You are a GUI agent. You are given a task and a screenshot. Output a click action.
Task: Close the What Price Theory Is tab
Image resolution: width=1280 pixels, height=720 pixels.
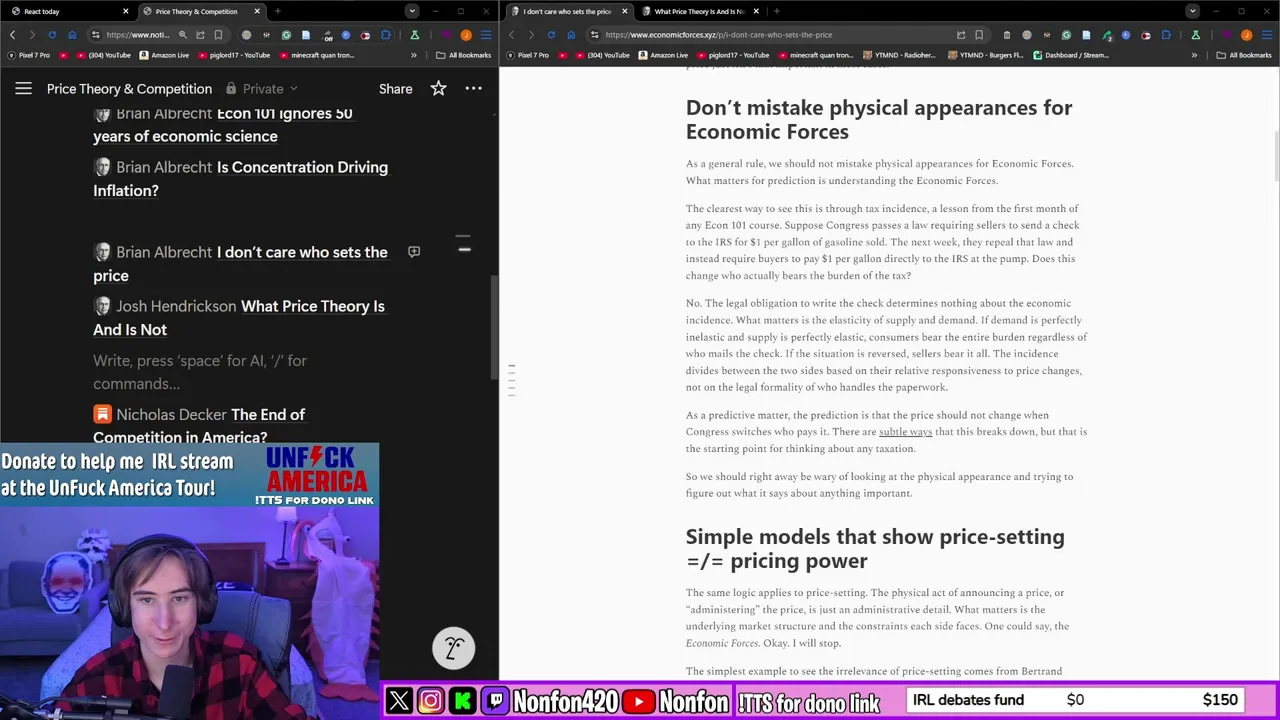pyautogui.click(x=756, y=11)
